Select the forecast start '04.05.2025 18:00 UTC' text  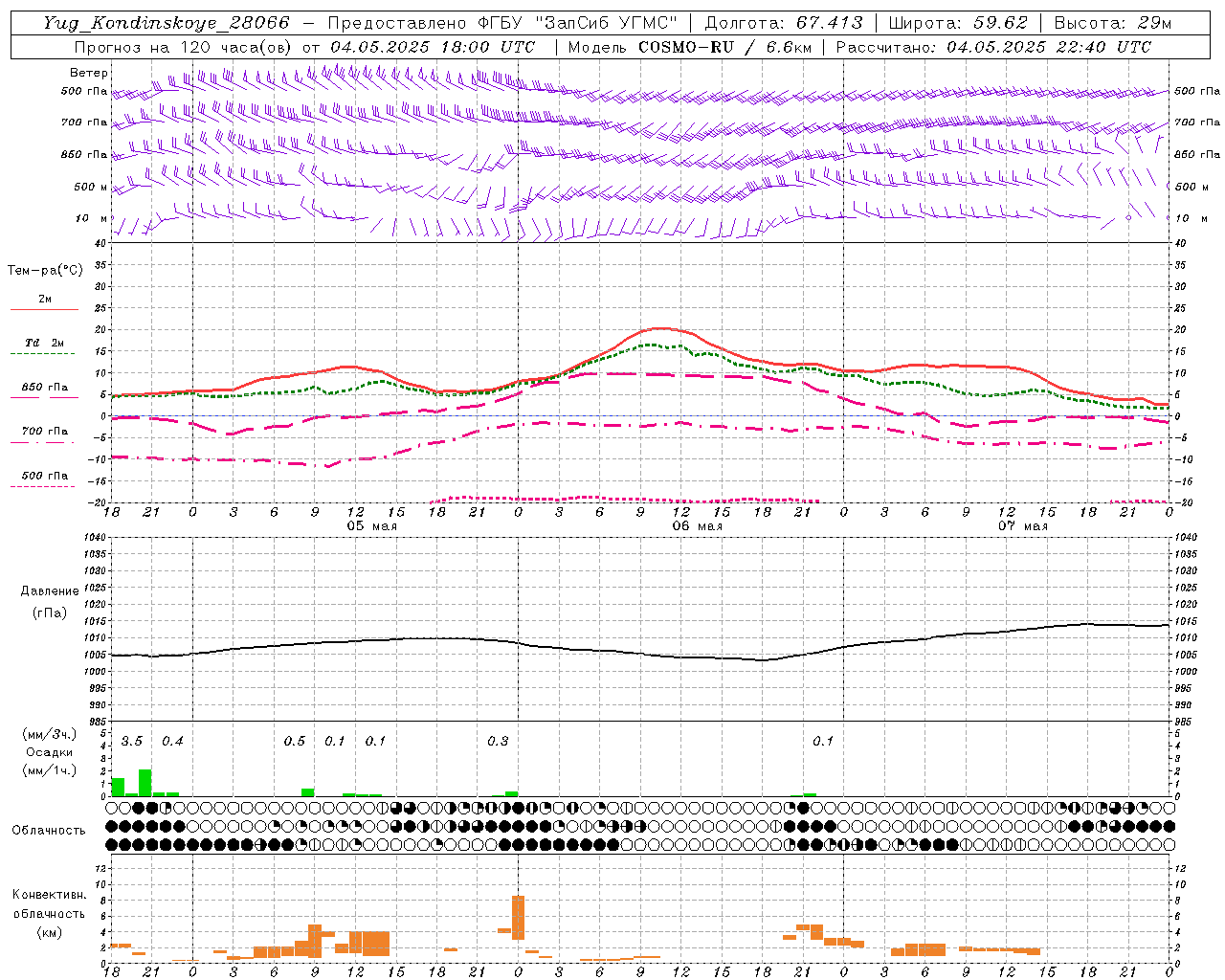433,47
